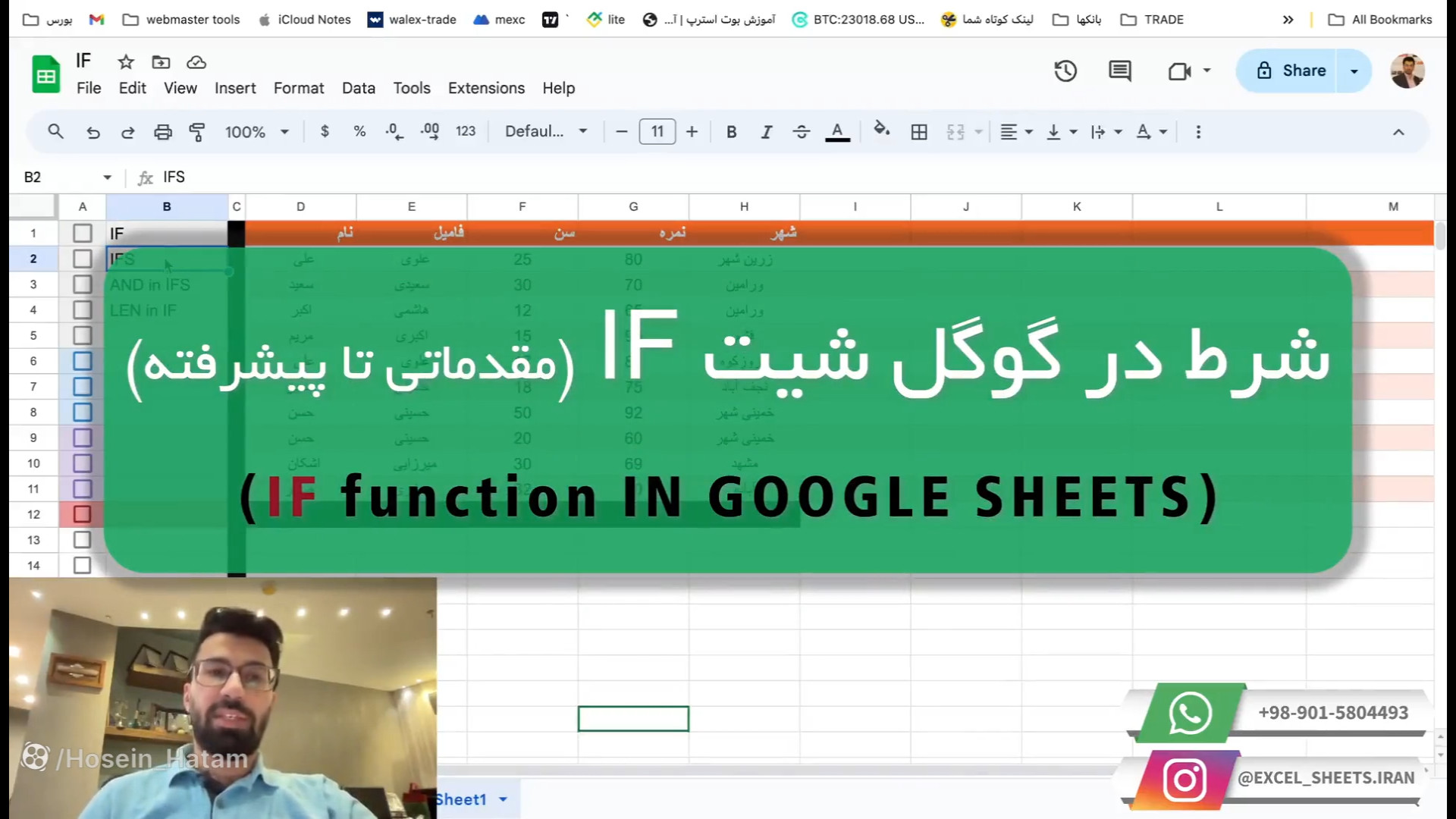Tick the checkbox in row 2

coord(83,259)
